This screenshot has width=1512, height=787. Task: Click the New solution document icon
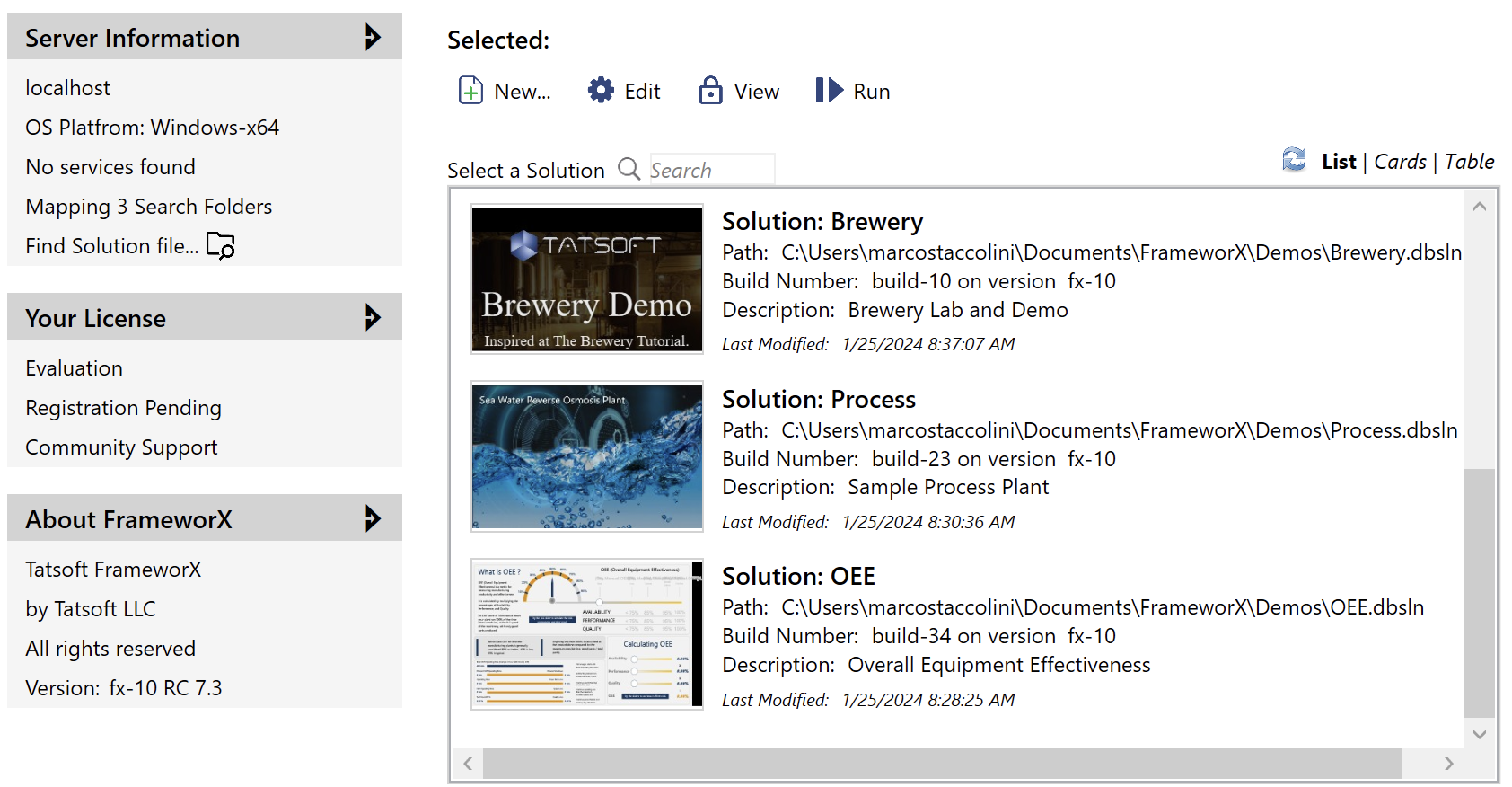tap(470, 91)
